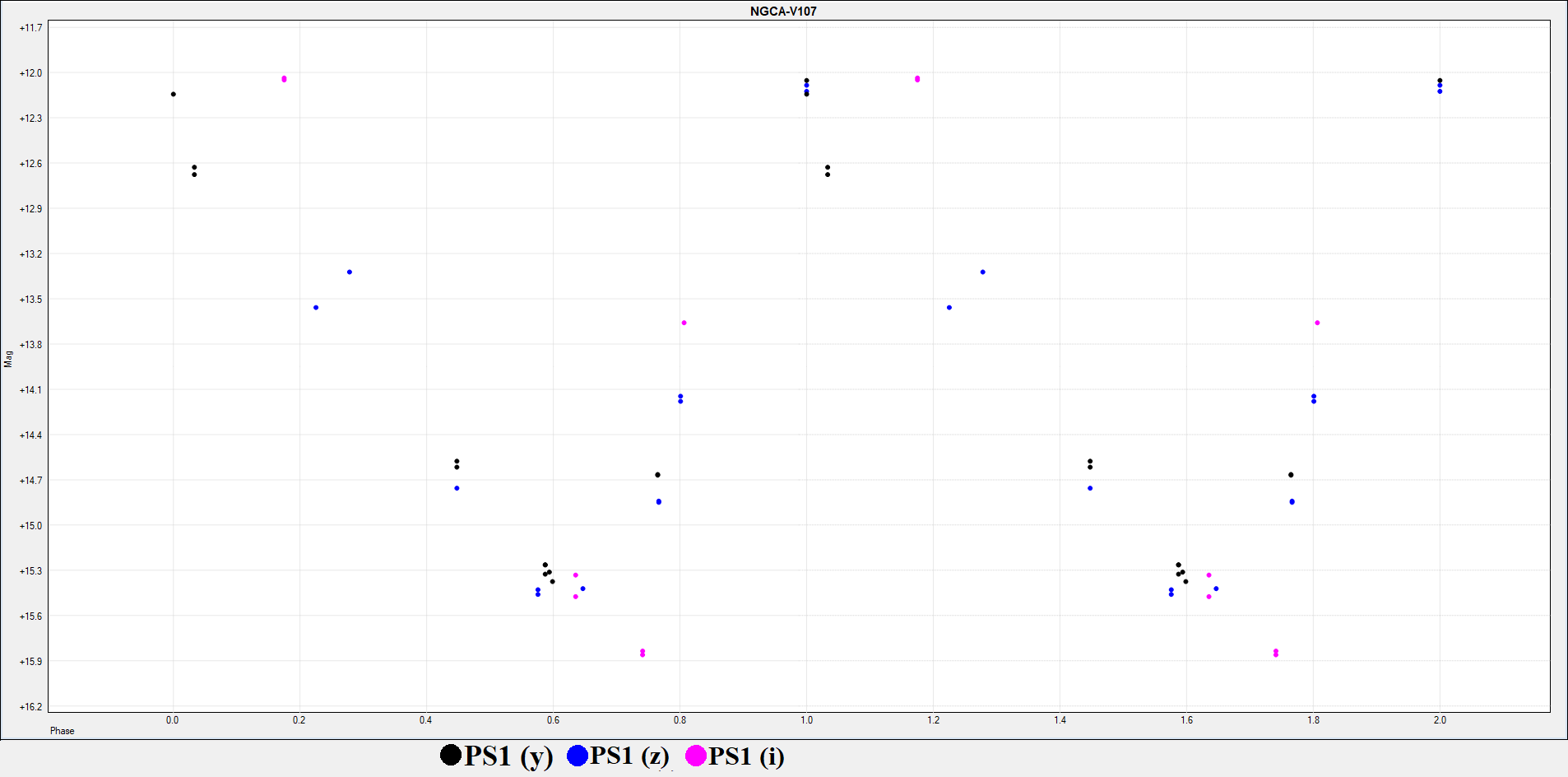Click the 1.0 phase axis tick label
Image resolution: width=1568 pixels, height=777 pixels.
click(806, 720)
